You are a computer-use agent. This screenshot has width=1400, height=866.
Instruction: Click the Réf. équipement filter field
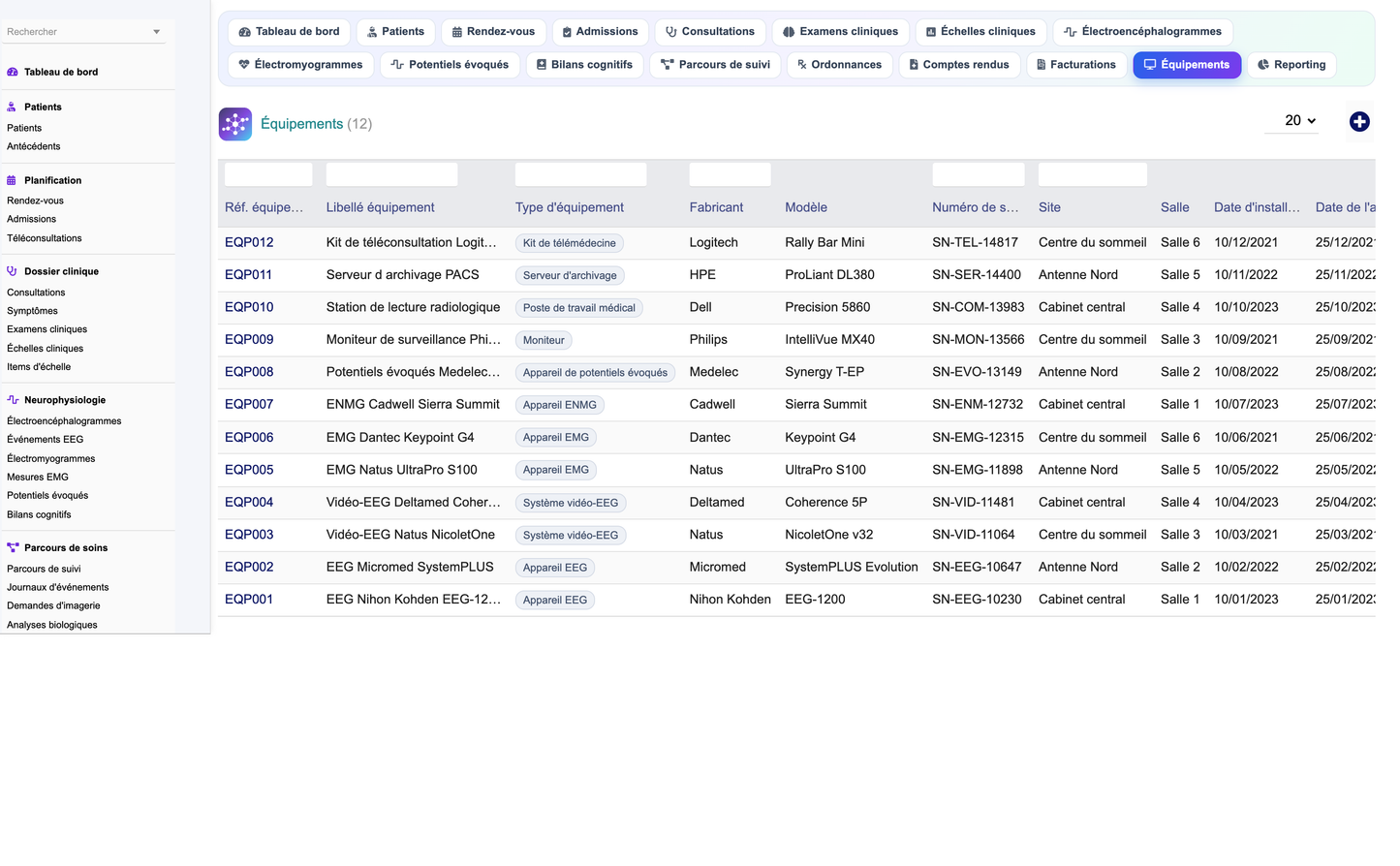[x=268, y=174]
